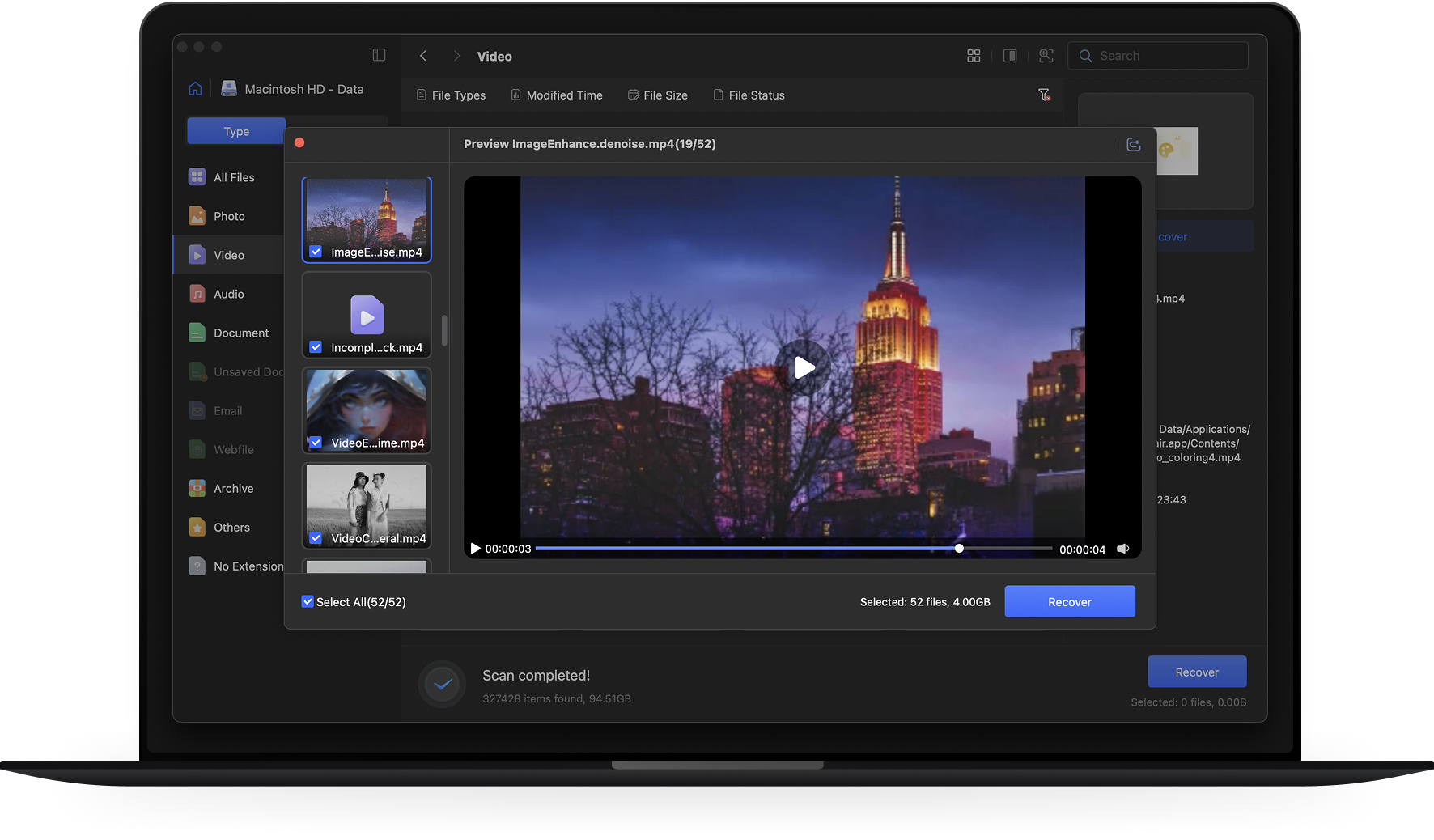Expand the Modified Time filter
This screenshot has height=840, width=1434.
(x=557, y=95)
